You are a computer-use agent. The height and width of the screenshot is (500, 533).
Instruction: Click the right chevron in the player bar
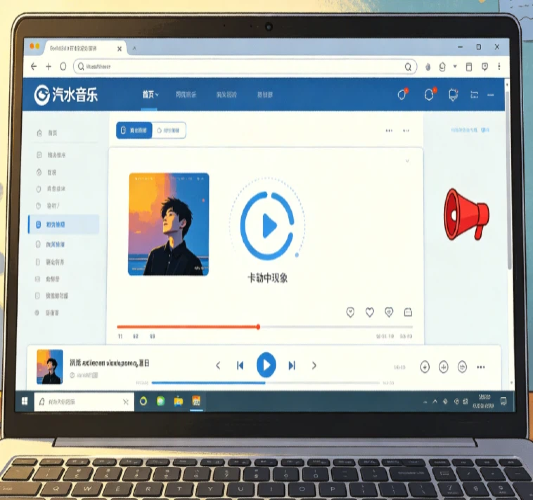click(x=314, y=366)
